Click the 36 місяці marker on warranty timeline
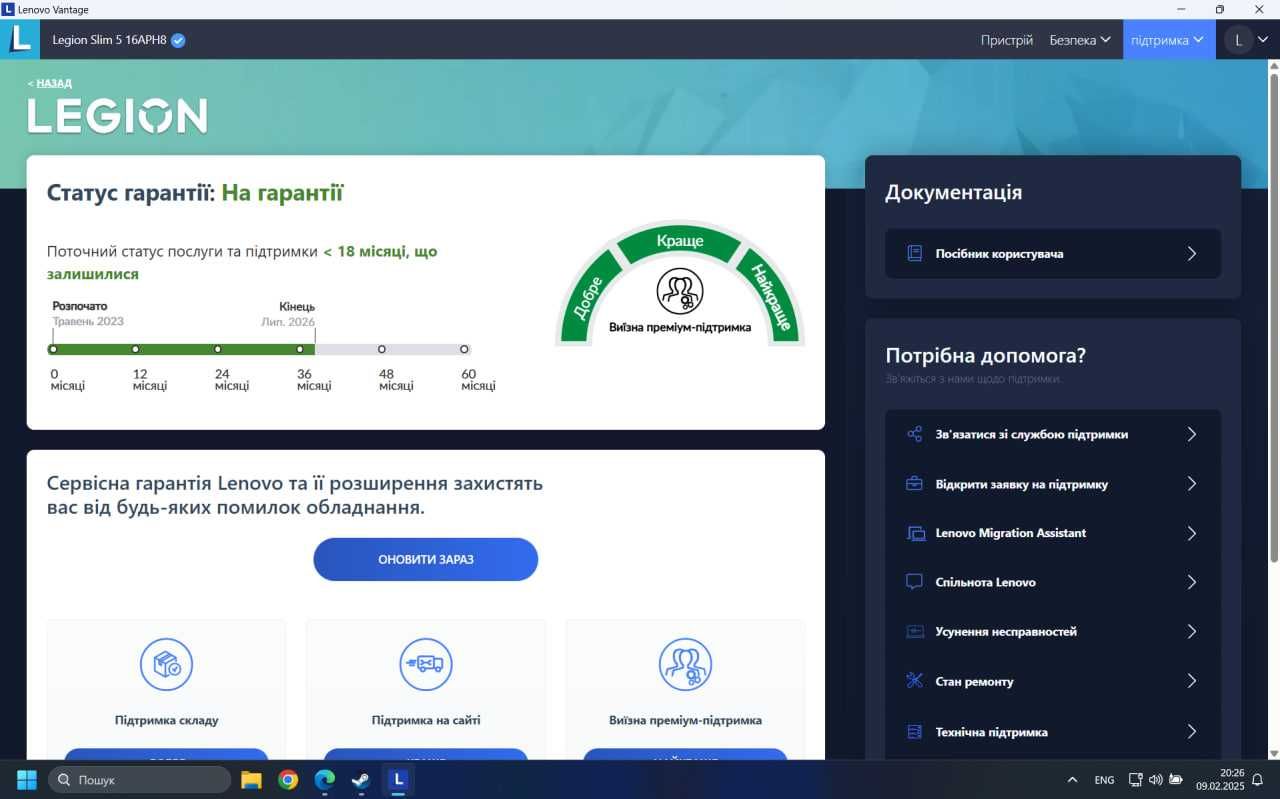The image size is (1280, 799). [300, 349]
